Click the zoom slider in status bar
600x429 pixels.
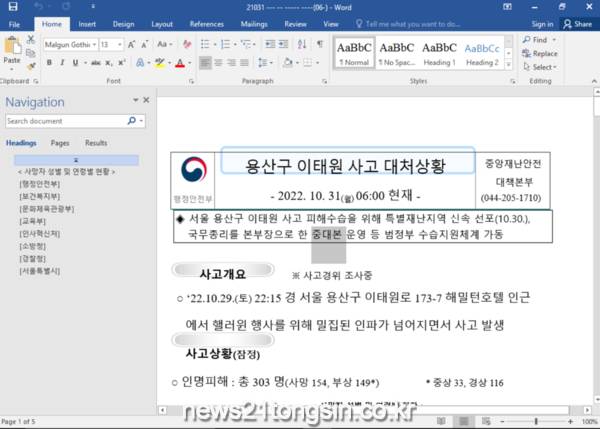coord(537,422)
